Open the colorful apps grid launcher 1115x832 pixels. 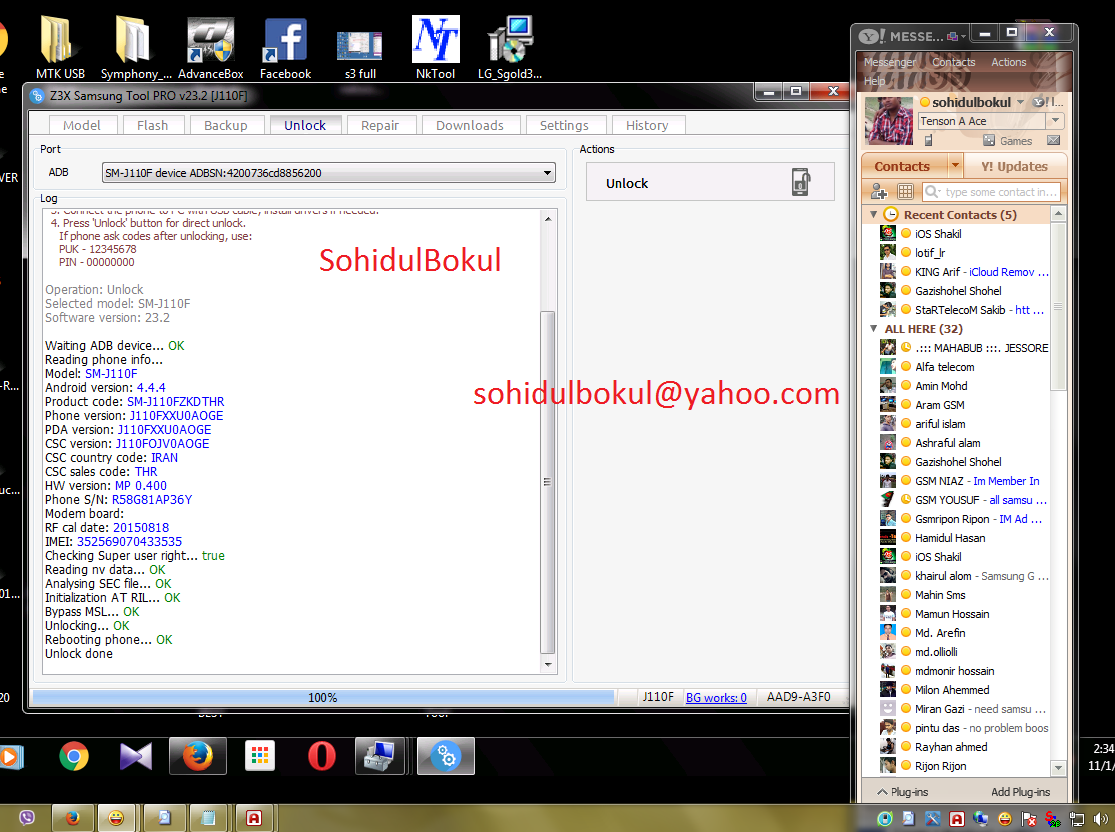click(x=260, y=755)
